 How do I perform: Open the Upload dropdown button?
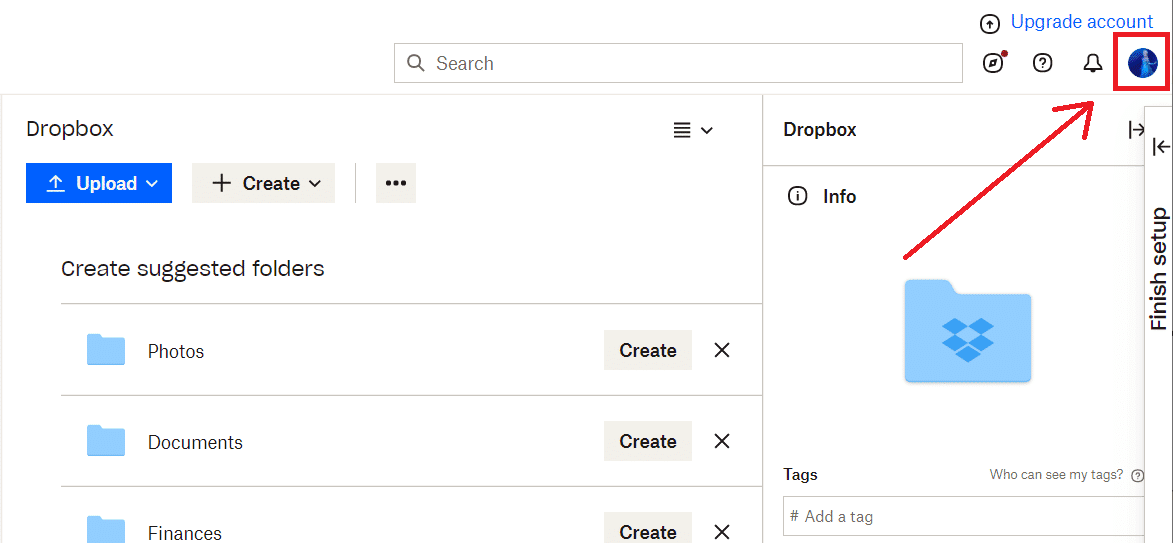click(x=99, y=183)
